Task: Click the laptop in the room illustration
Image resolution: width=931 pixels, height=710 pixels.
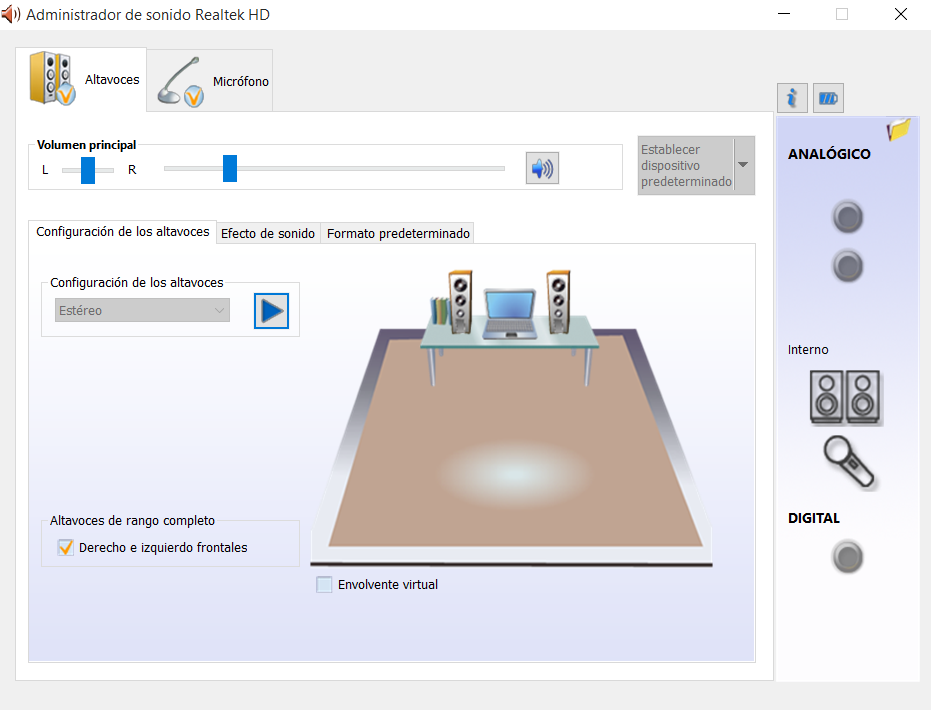Action: pyautogui.click(x=509, y=313)
